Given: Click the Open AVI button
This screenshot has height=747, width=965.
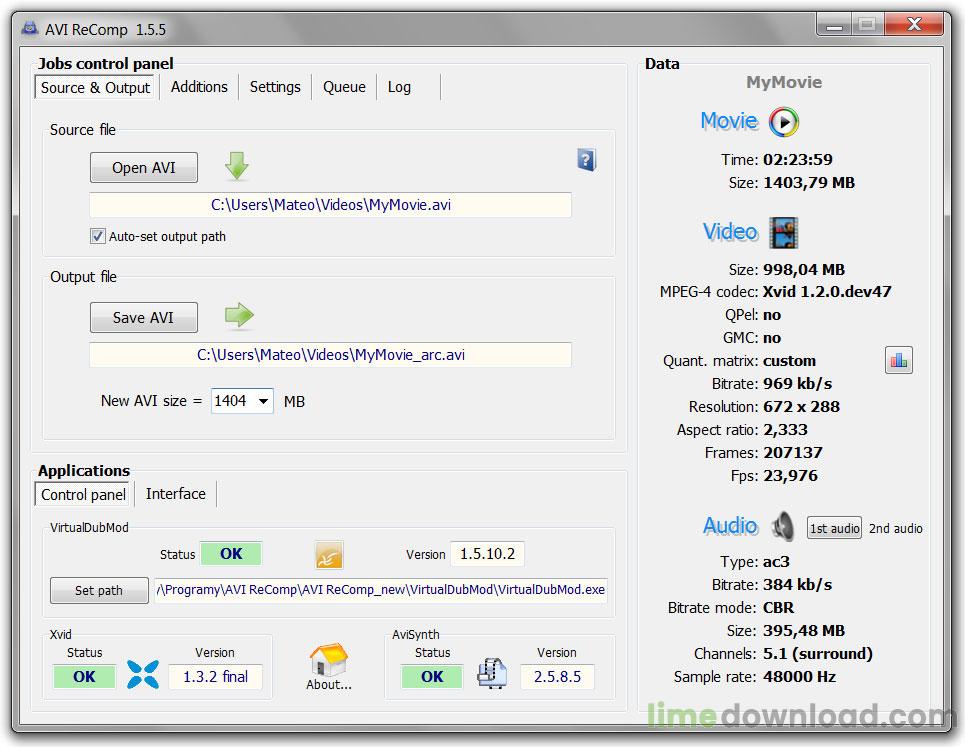Looking at the screenshot, I should [144, 167].
